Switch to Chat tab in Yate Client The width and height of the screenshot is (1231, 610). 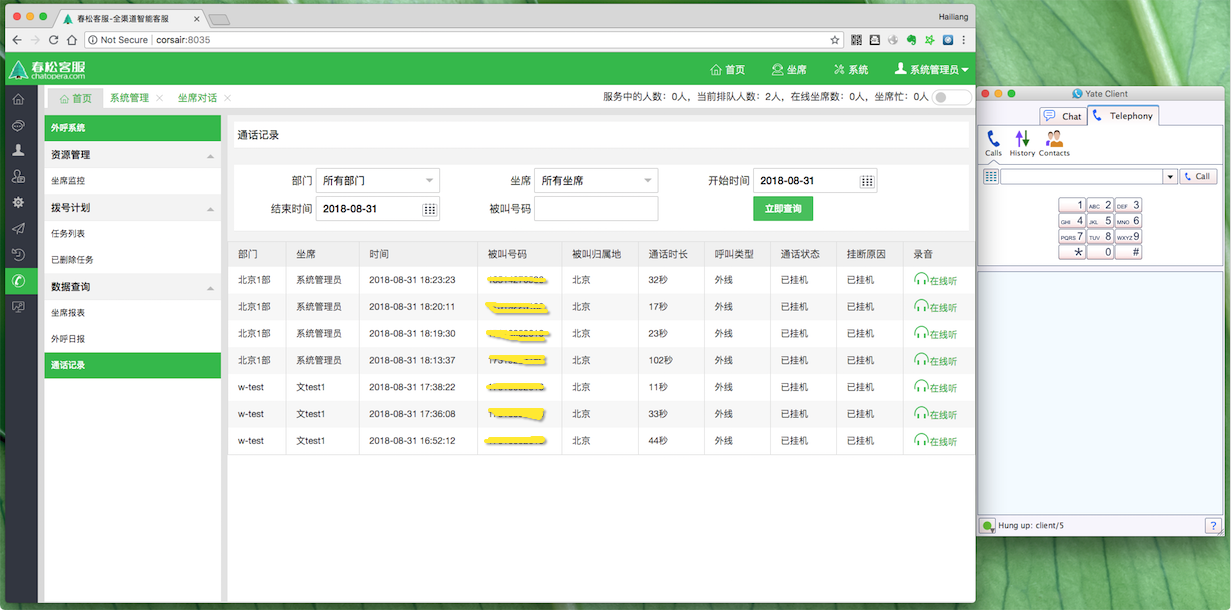tap(1063, 116)
